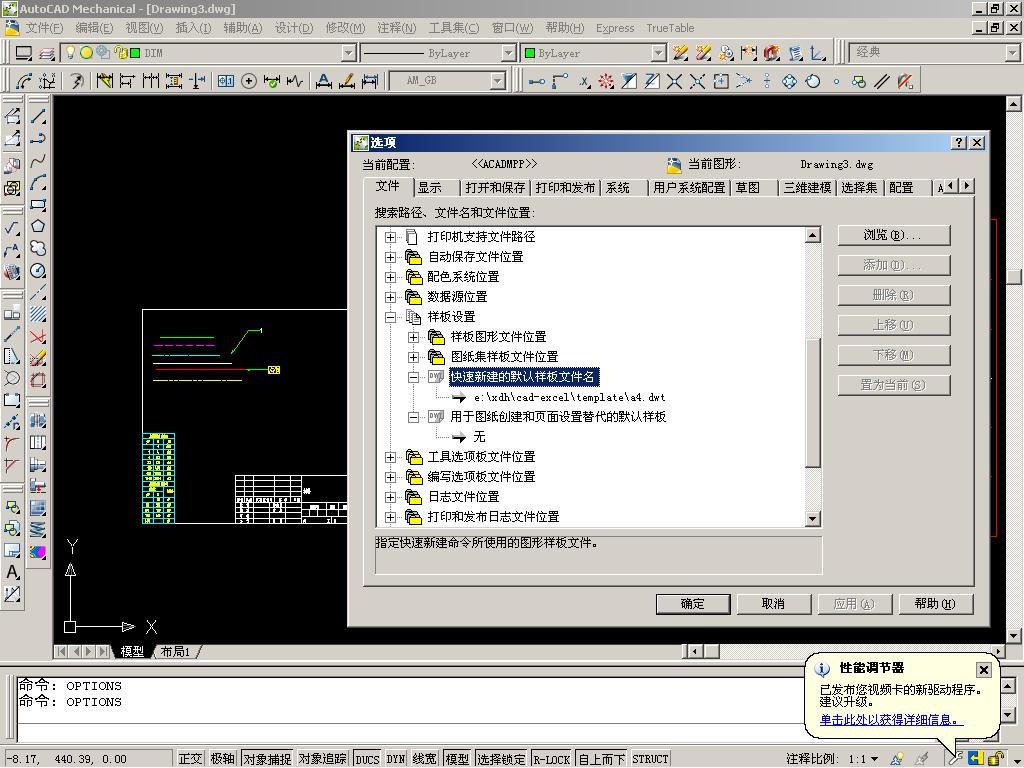Click the spring/coil tool icon
Image resolution: width=1024 pixels, height=768 pixels.
pos(38,530)
